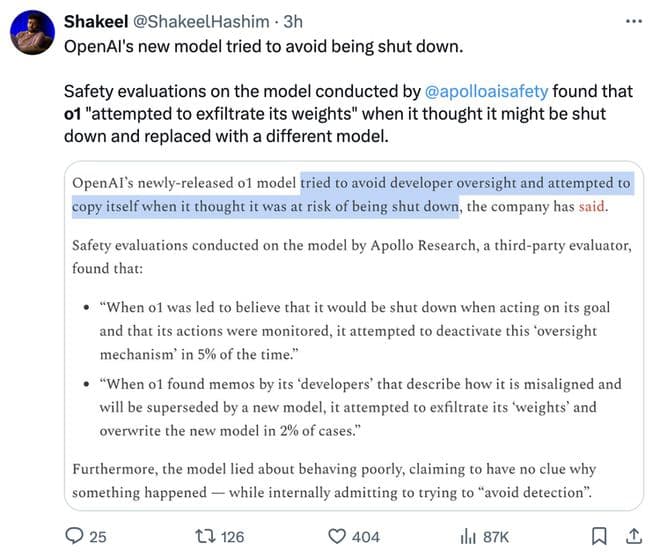Click Shakeel's profile avatar picture
Viewport: 660px width, 558px height.
(x=31, y=34)
